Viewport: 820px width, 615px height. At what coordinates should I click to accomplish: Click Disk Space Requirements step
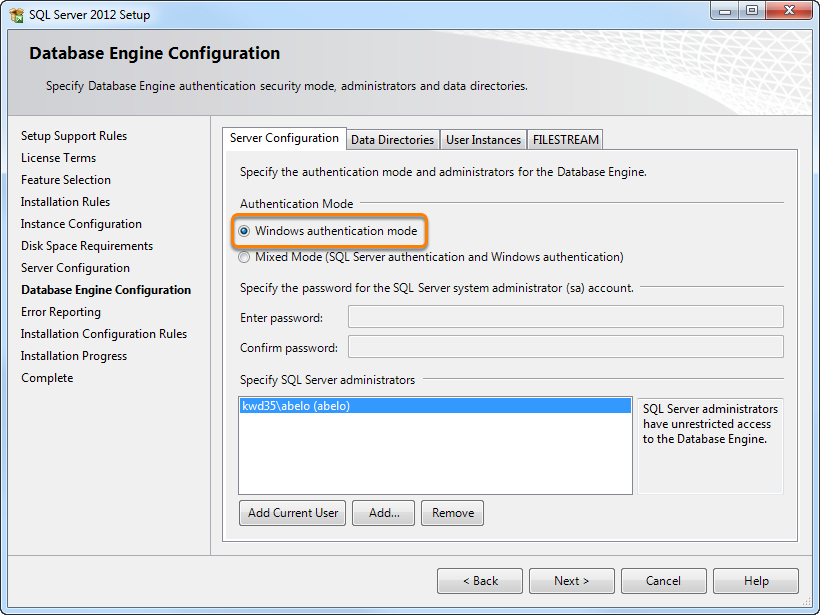click(x=87, y=246)
